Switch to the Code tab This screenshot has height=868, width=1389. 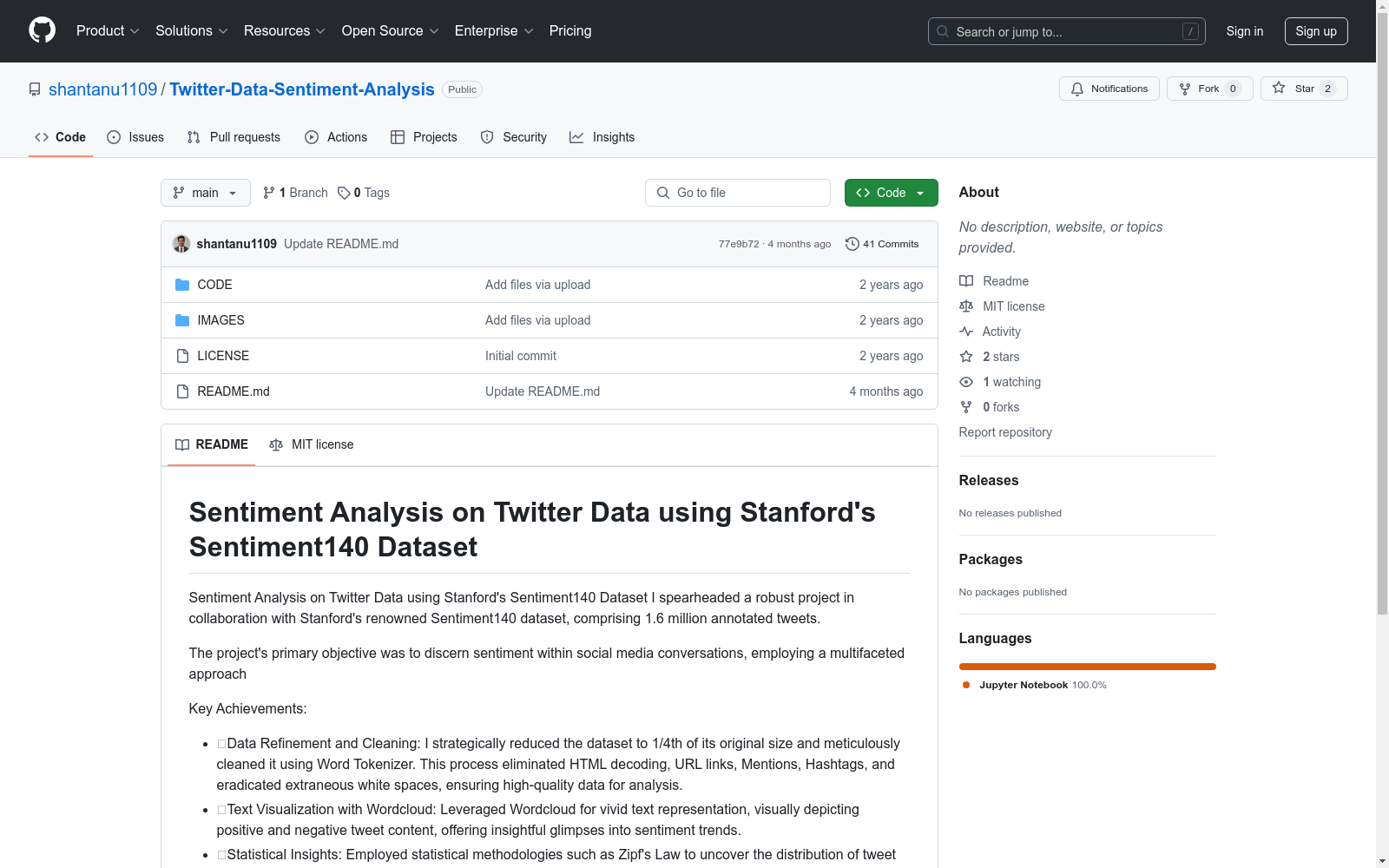pos(61,137)
